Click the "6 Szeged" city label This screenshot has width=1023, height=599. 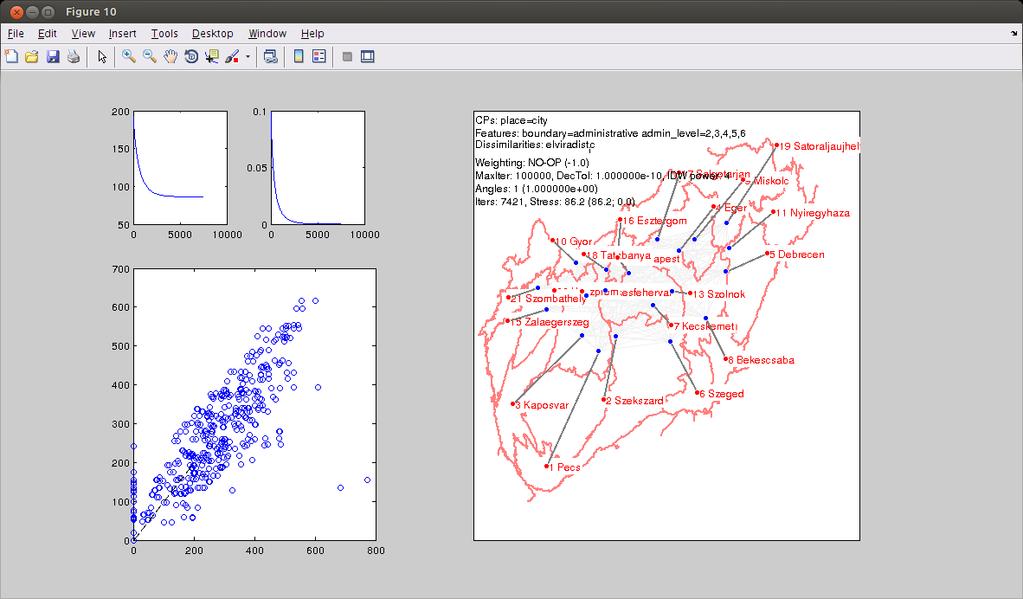[722, 394]
